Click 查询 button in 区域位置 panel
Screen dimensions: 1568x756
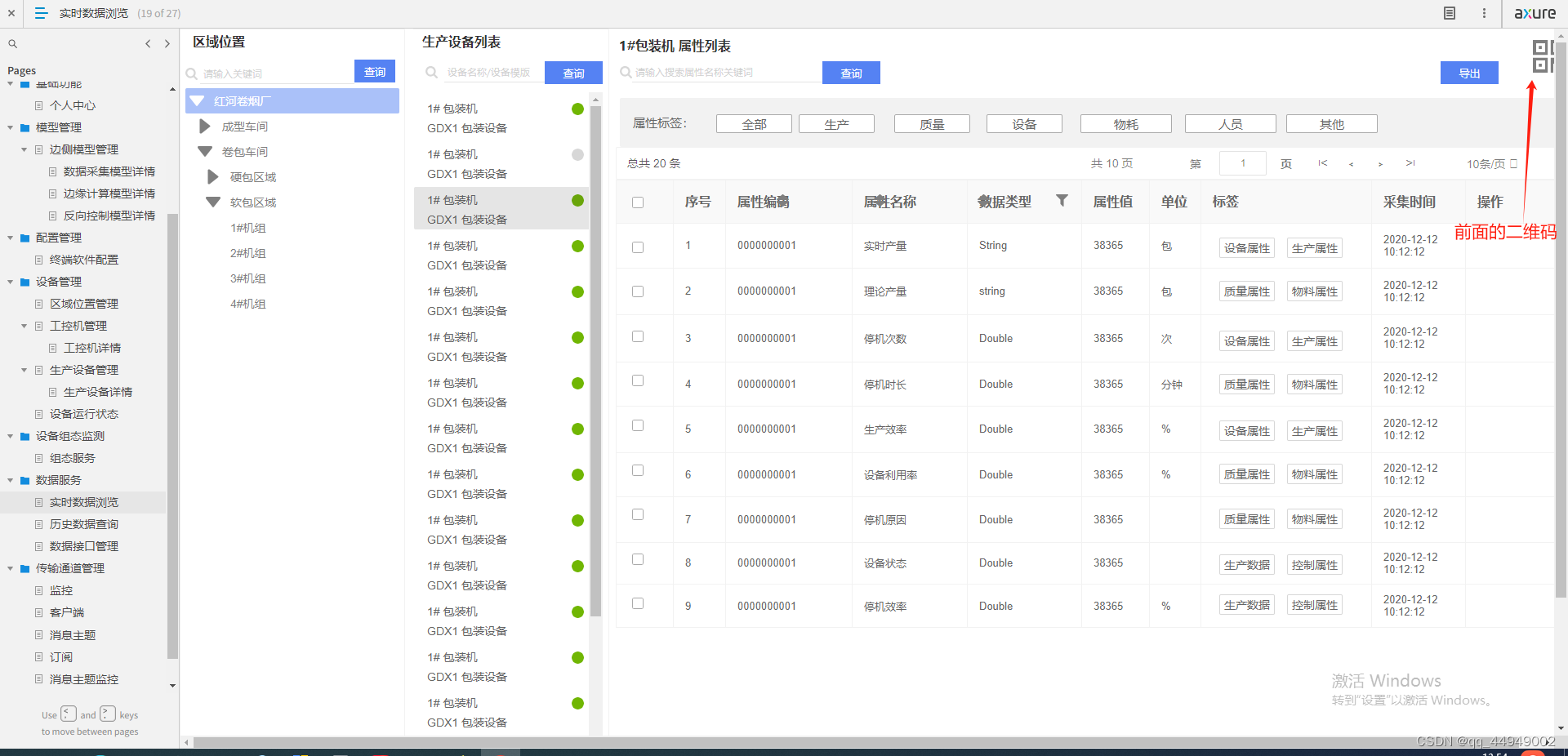375,72
